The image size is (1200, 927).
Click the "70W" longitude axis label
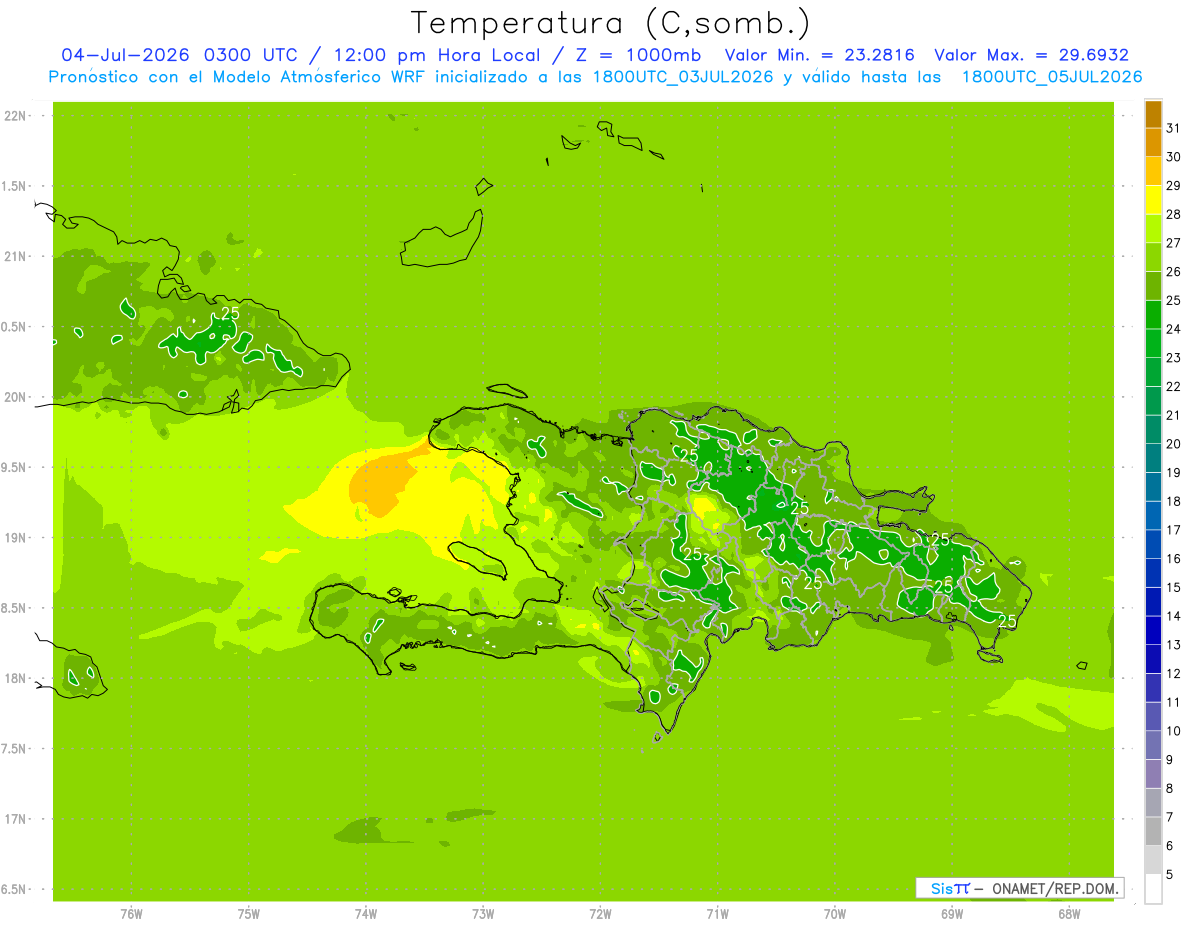[x=835, y=914]
